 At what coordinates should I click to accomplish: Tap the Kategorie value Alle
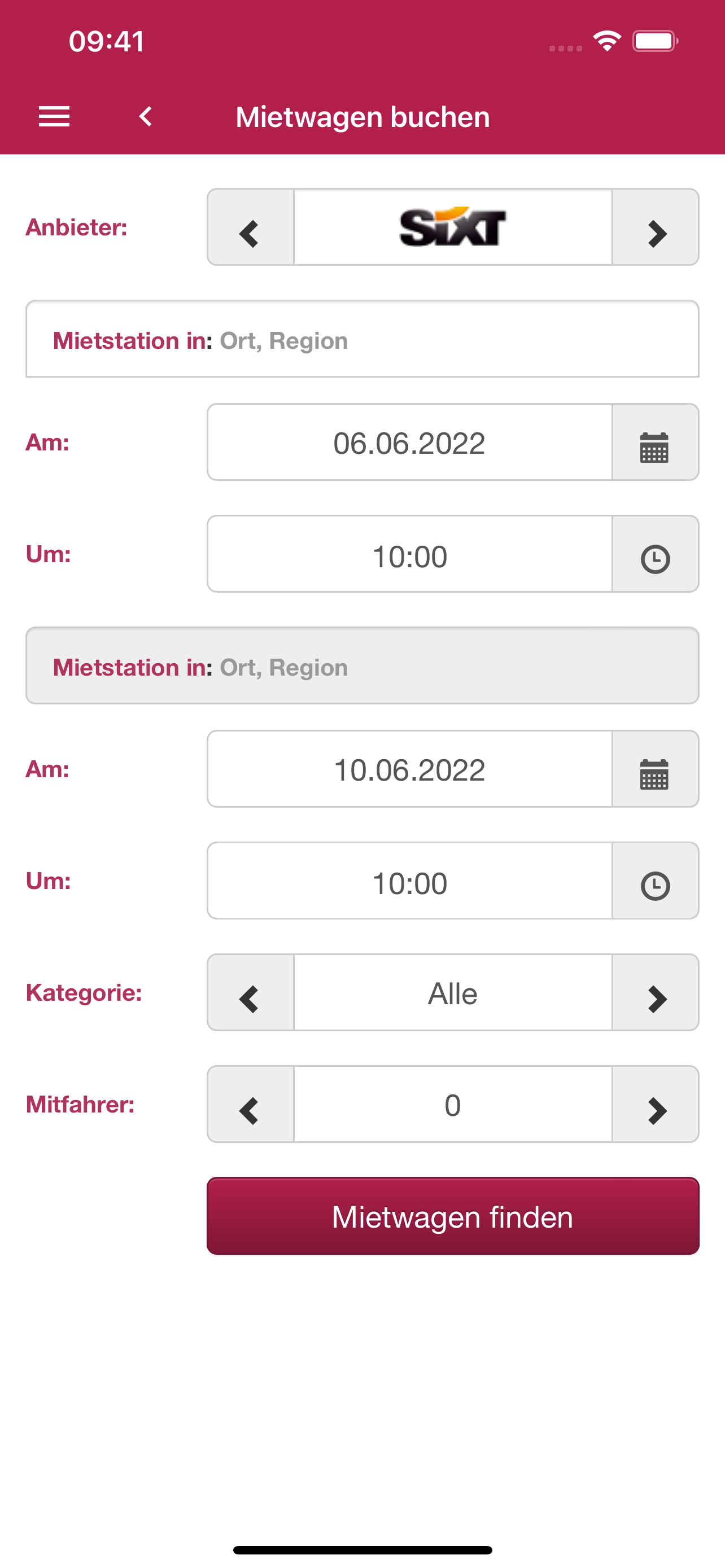(x=453, y=992)
